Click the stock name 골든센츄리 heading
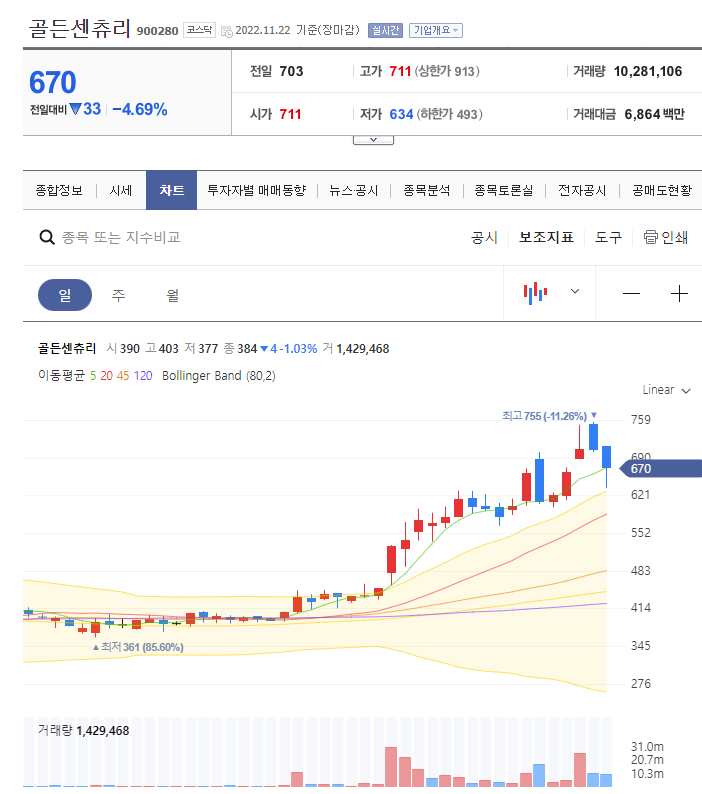This screenshot has height=794, width=702. [80, 28]
